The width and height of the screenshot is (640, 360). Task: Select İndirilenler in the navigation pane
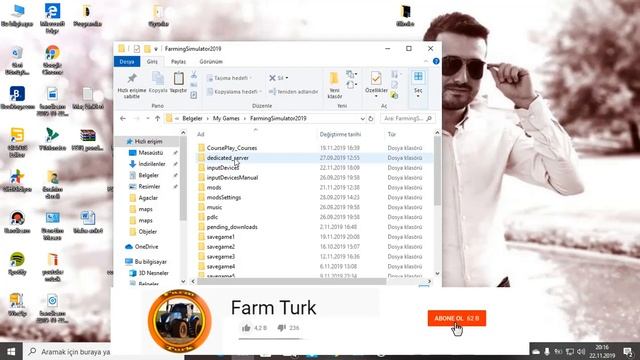(x=152, y=164)
